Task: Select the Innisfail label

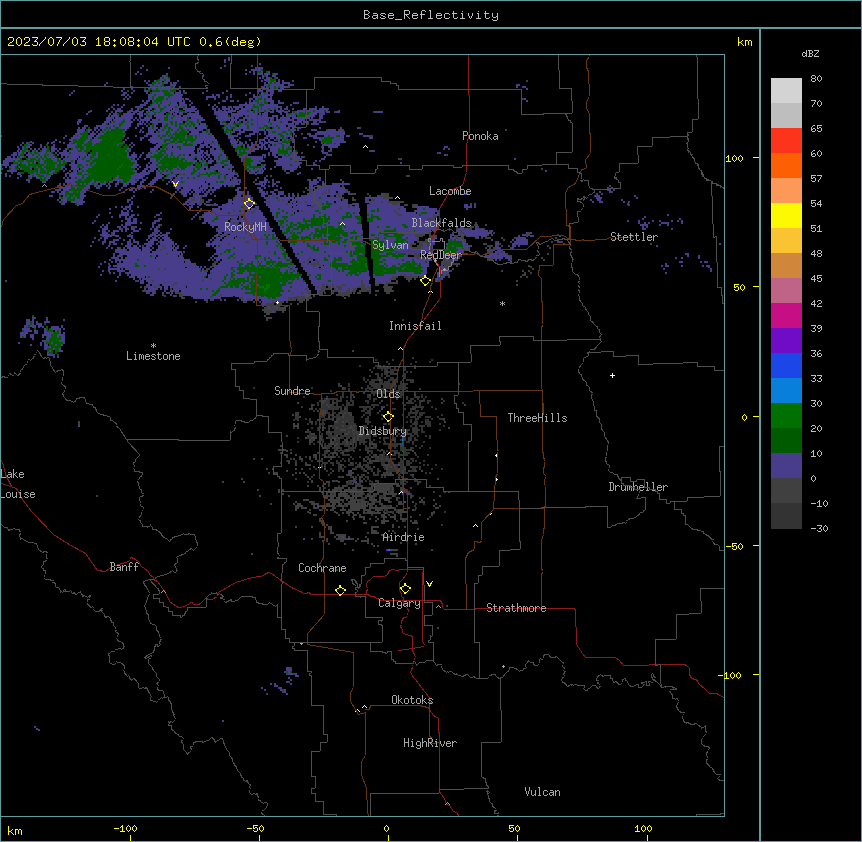Action: coord(415,326)
